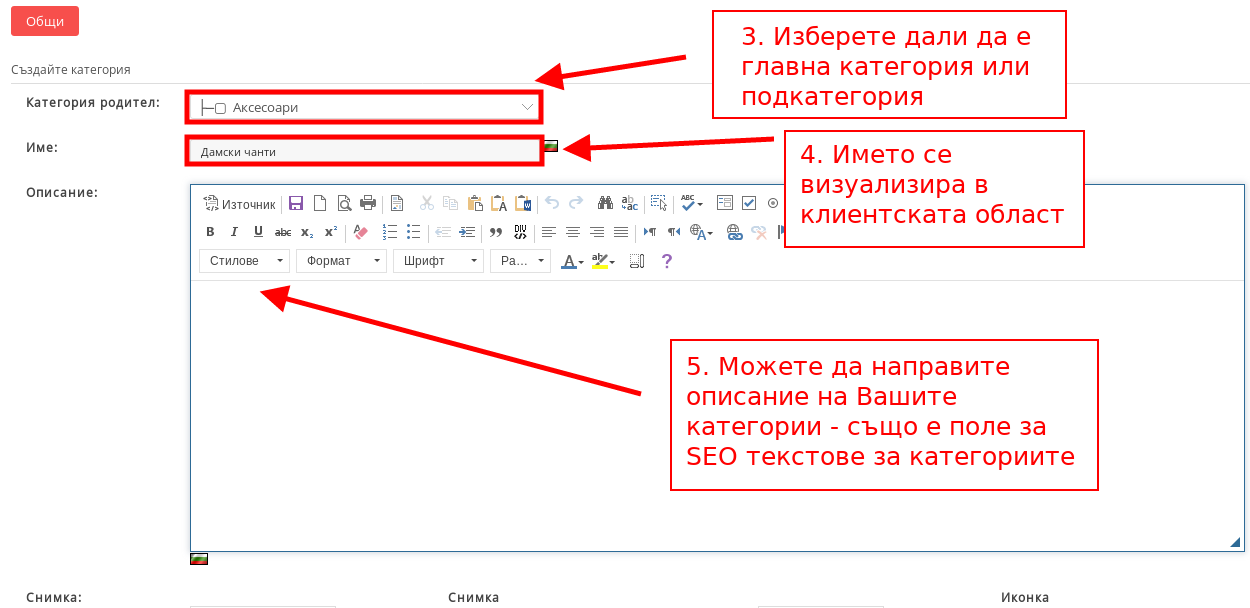The image size is (1250, 608).
Task: Switch to the Общи tab
Action: tap(45, 21)
